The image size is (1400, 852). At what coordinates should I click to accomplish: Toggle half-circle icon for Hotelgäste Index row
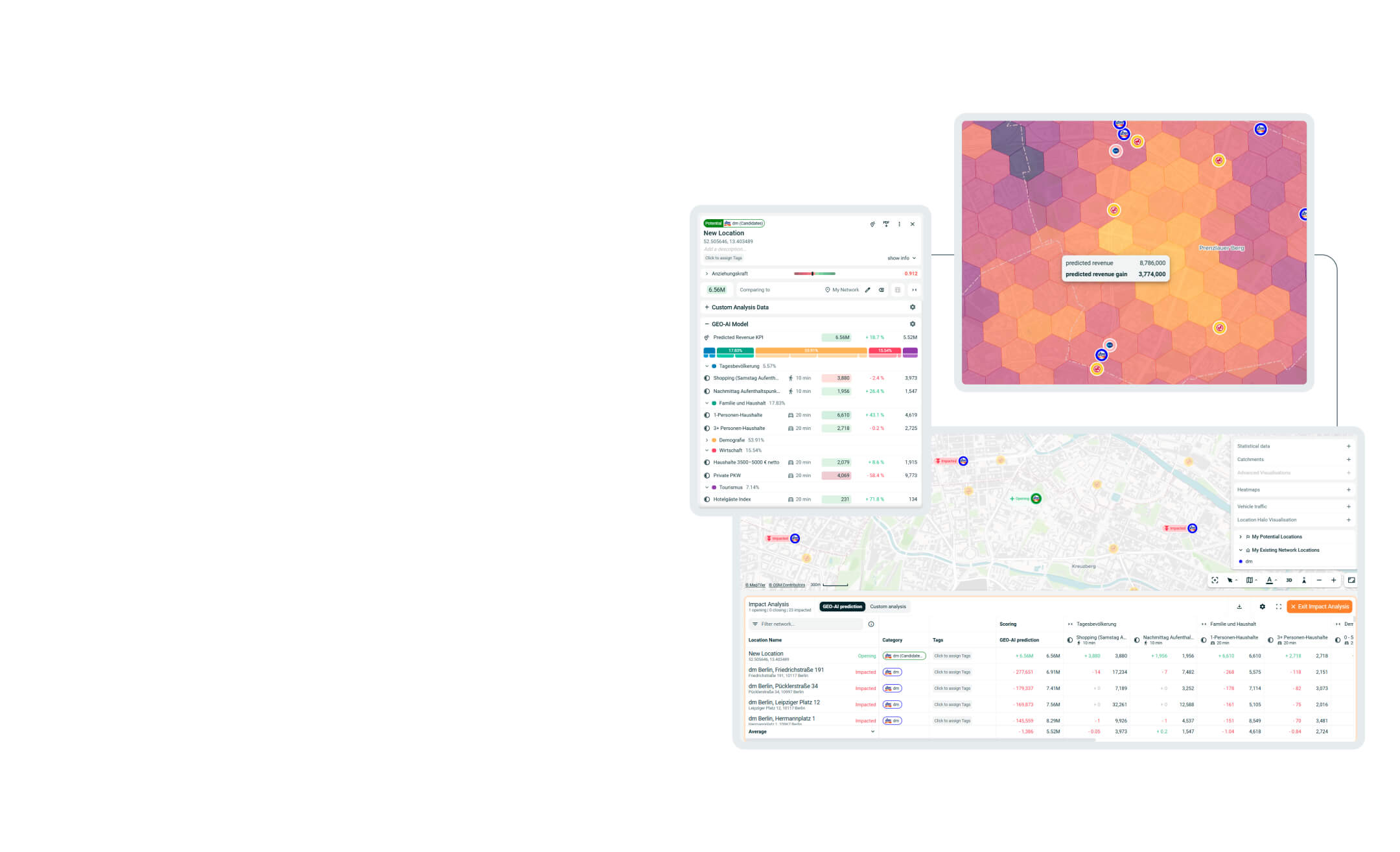(707, 499)
